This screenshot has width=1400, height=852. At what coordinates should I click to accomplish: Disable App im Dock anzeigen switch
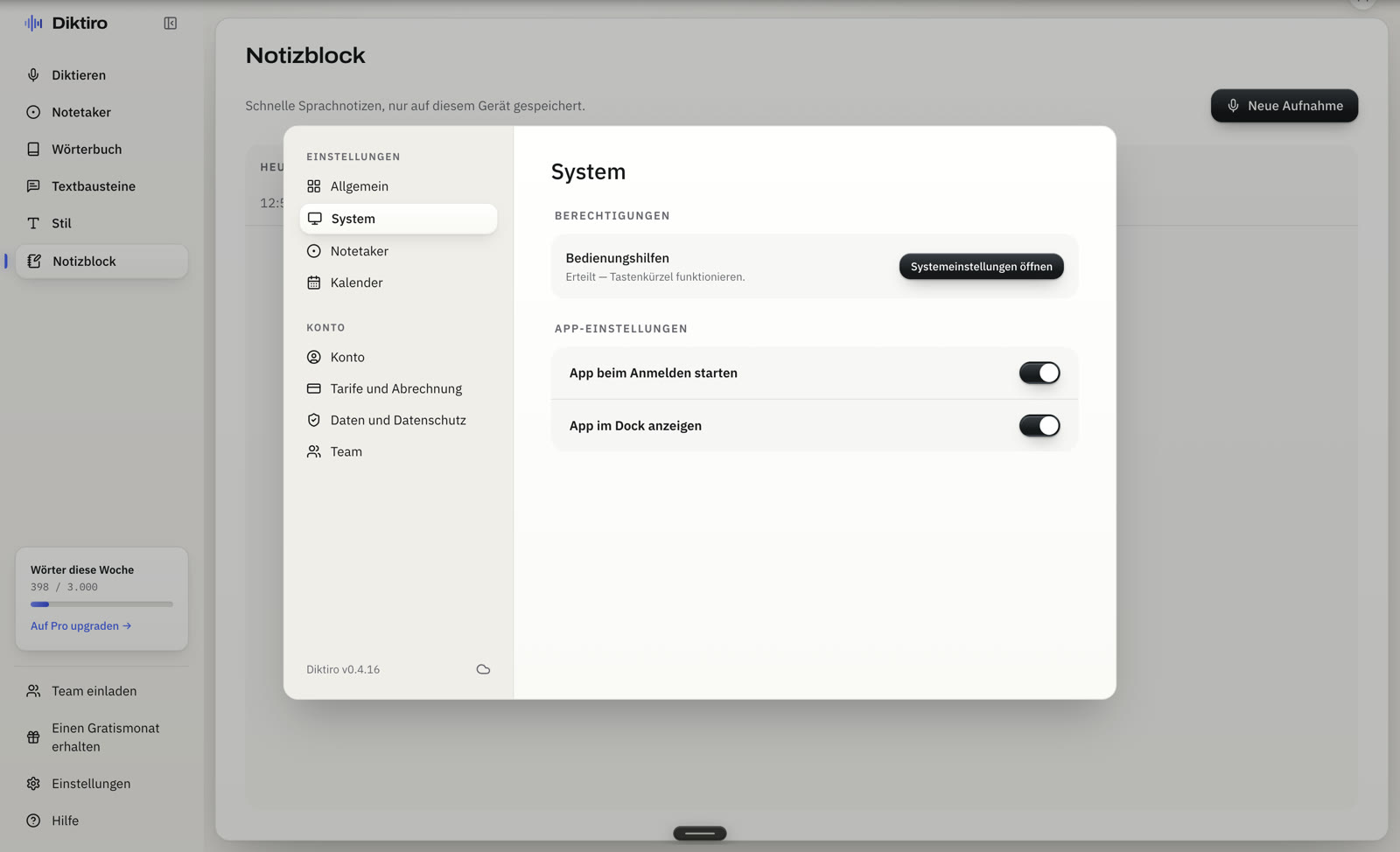tap(1039, 425)
